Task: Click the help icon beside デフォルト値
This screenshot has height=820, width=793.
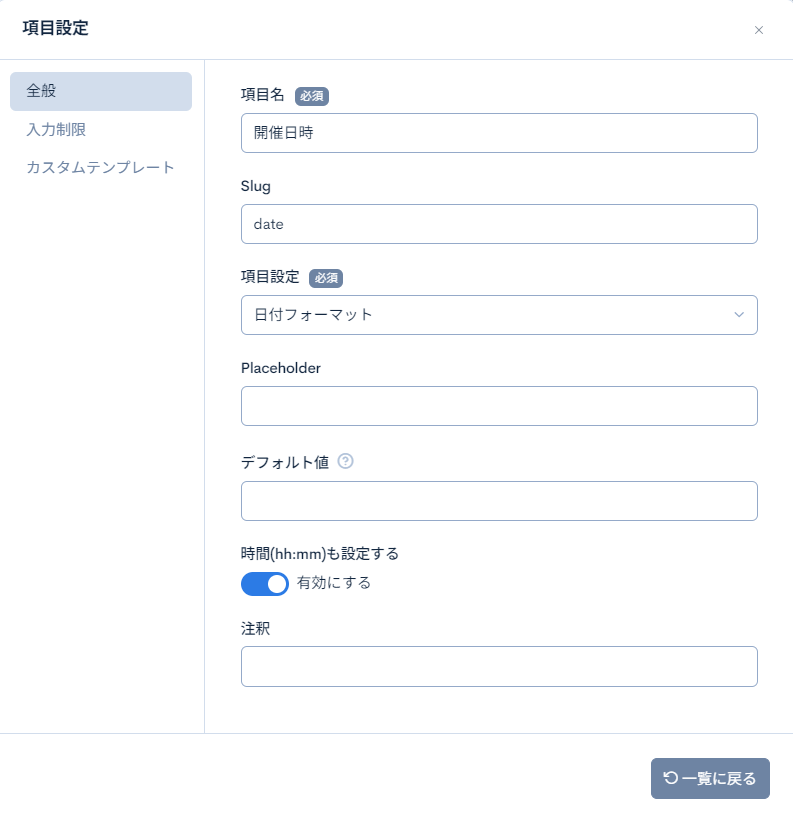Action: tap(346, 461)
